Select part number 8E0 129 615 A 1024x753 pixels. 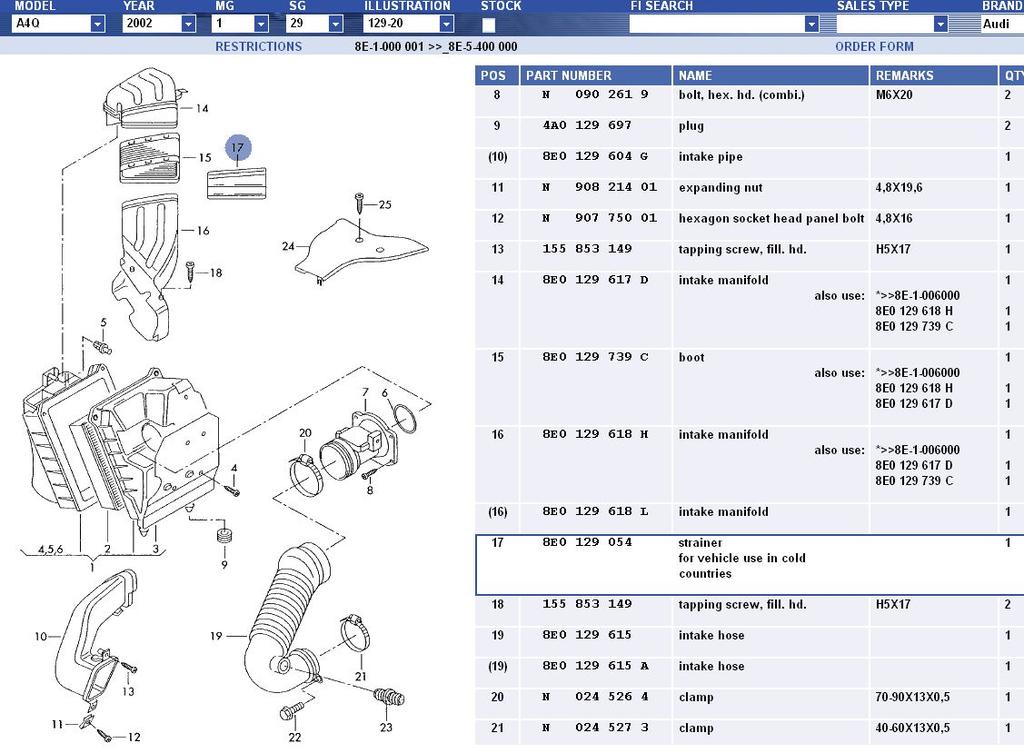click(x=595, y=666)
